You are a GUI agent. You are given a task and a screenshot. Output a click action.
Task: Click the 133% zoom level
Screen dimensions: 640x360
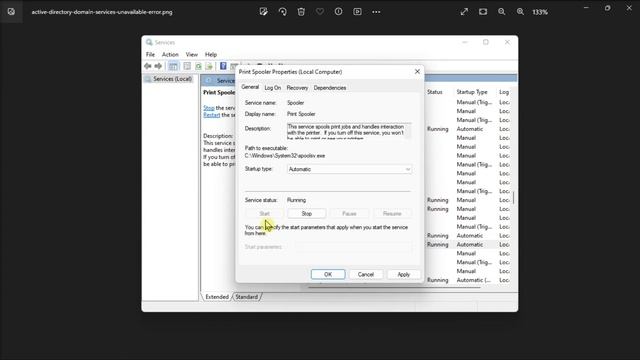[x=540, y=12]
